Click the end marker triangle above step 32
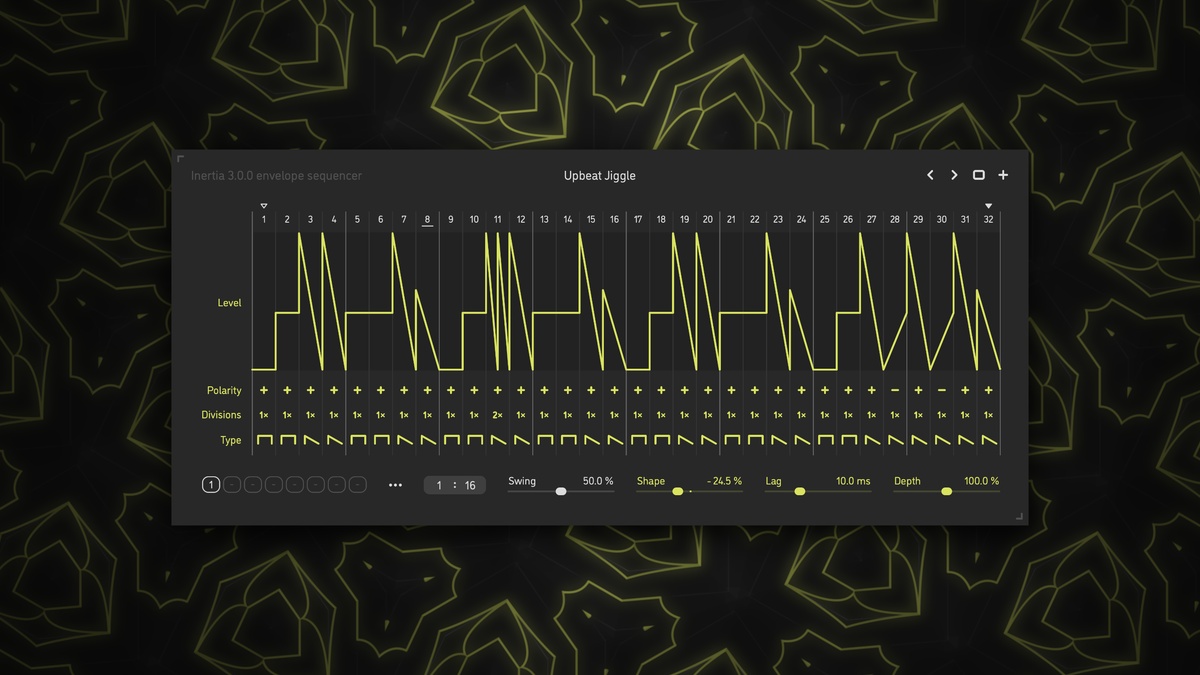Image resolution: width=1200 pixels, height=675 pixels. [x=988, y=206]
